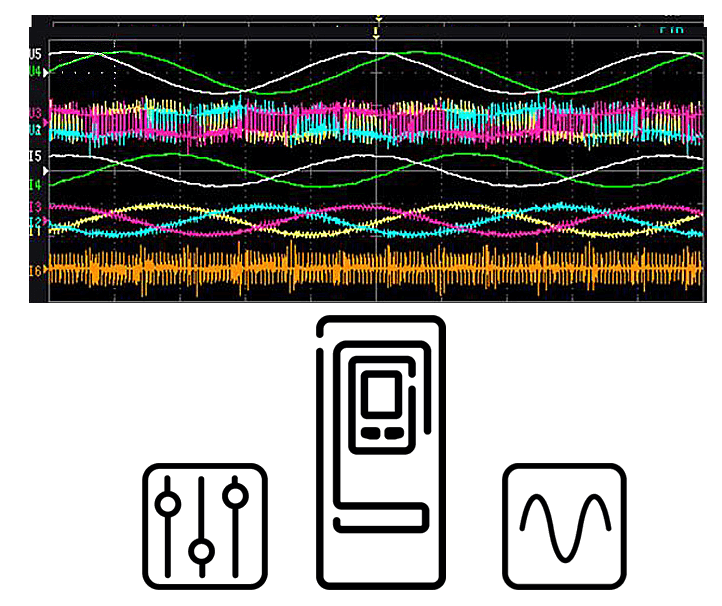
Task: Click the green I4 channel label
Action: tap(35, 185)
